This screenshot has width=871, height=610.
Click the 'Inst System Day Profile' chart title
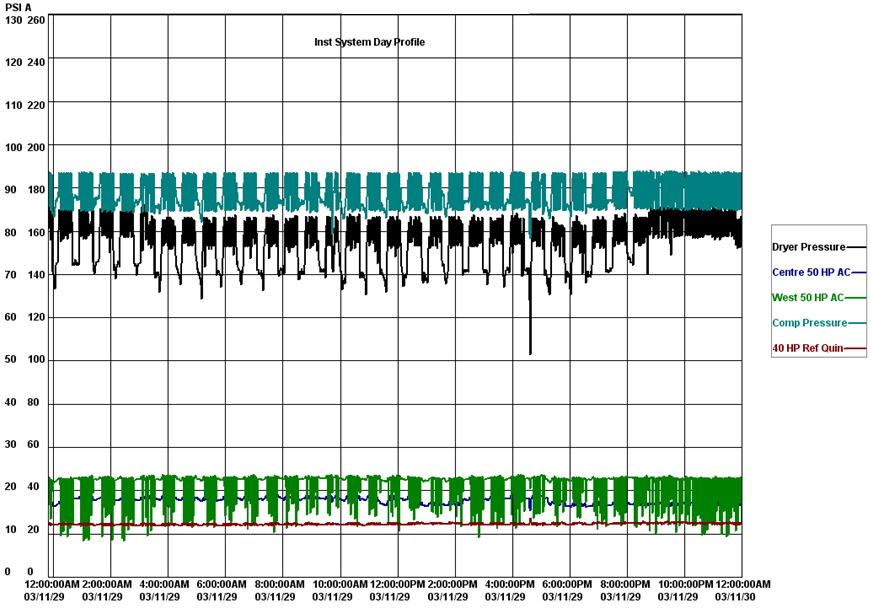pyautogui.click(x=369, y=42)
